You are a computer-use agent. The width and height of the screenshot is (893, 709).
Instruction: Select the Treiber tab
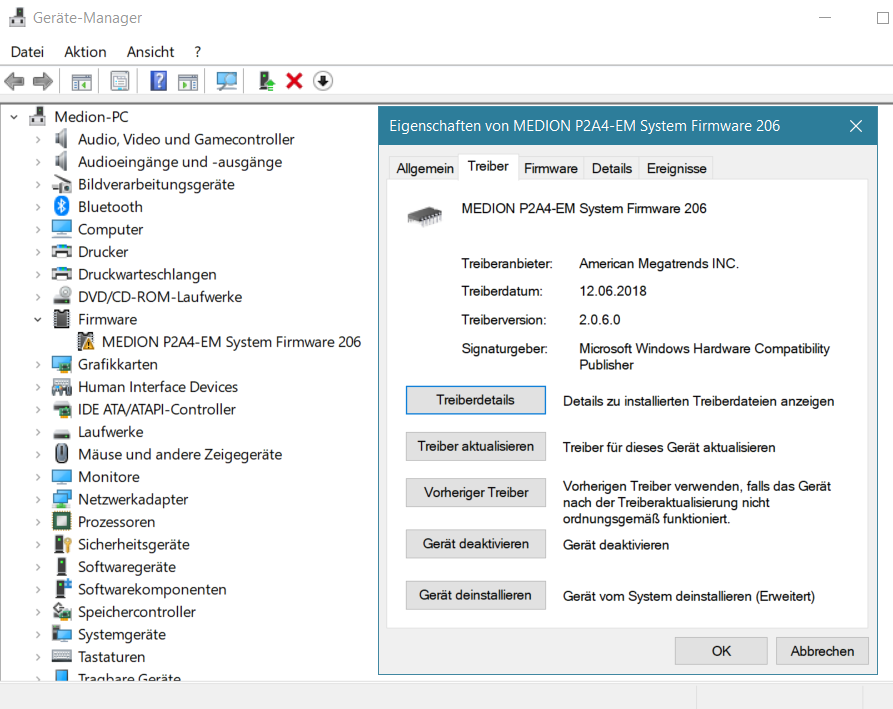(x=488, y=166)
